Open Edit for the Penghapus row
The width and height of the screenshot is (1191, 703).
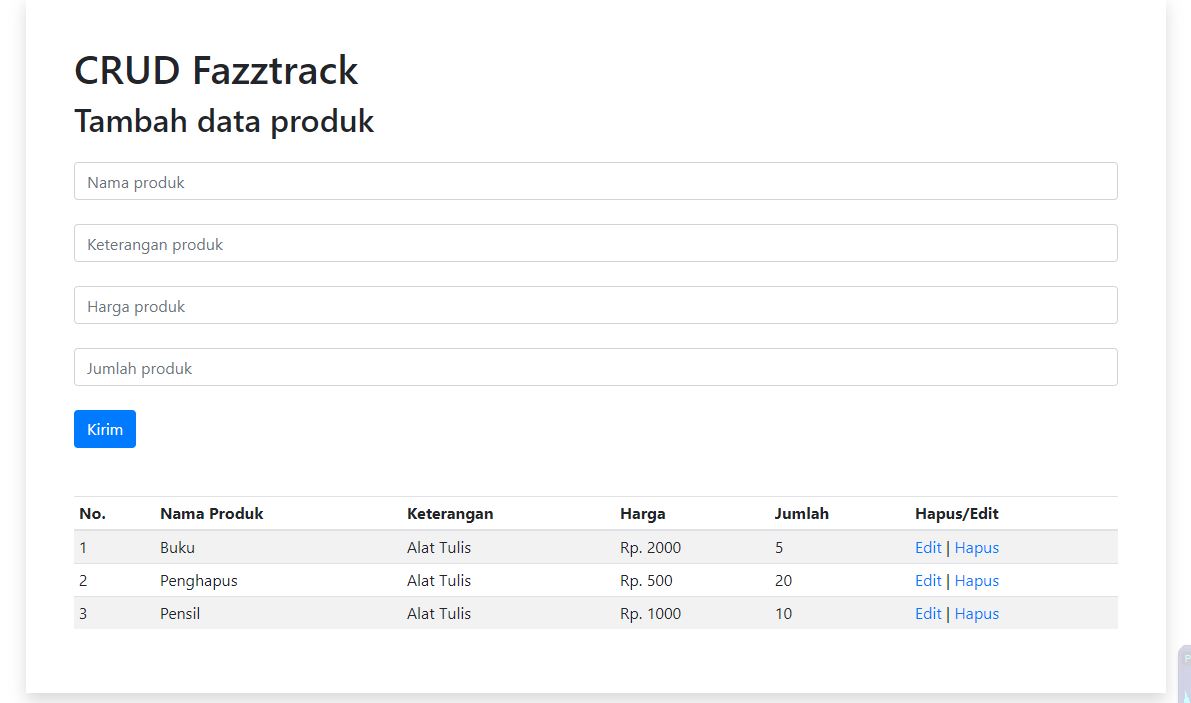928,581
